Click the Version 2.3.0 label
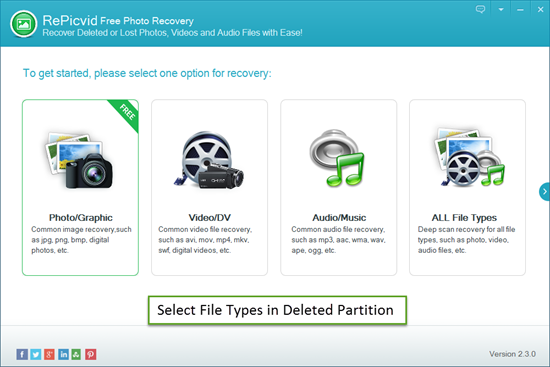This screenshot has width=550, height=367. coord(512,354)
